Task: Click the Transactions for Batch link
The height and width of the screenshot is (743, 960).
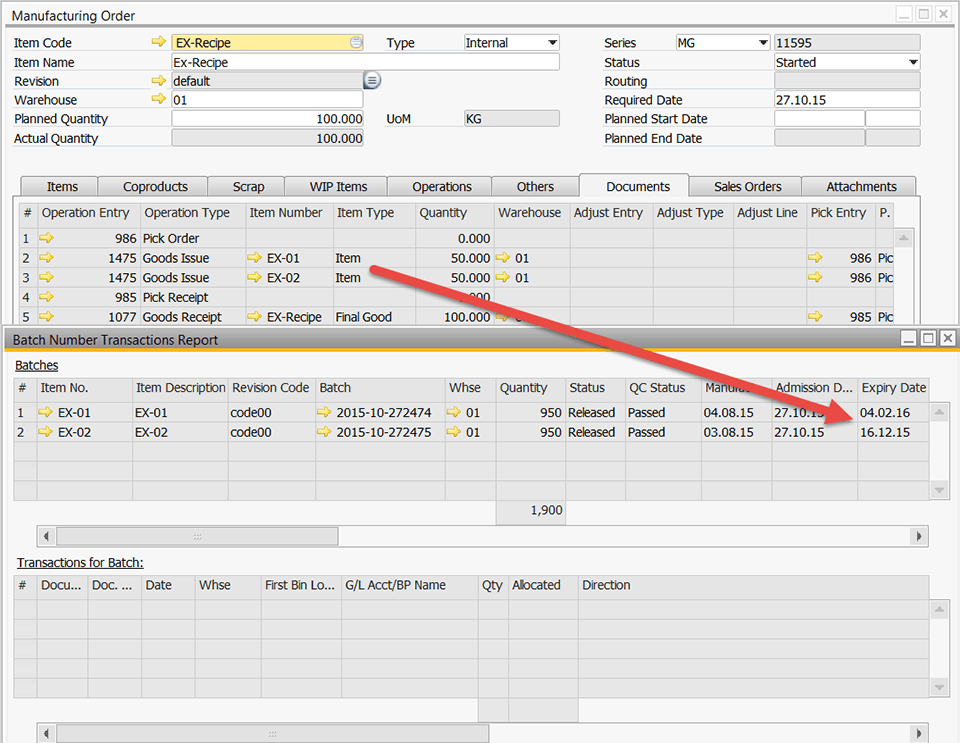Action: pos(80,562)
